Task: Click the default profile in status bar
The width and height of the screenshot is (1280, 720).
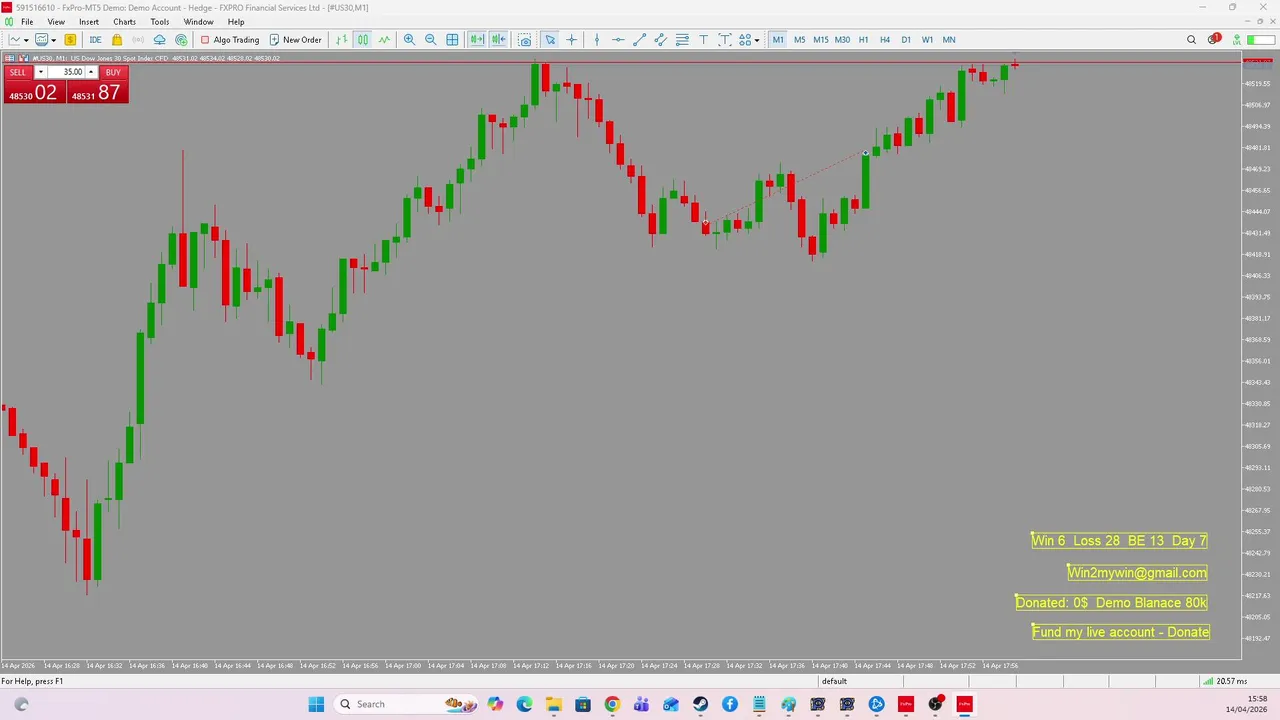Action: (x=834, y=681)
